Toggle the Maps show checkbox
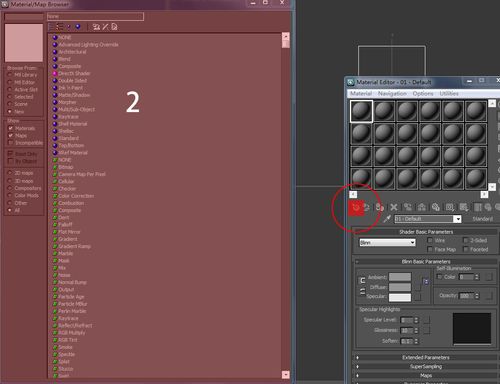The image size is (500, 384). (10, 136)
